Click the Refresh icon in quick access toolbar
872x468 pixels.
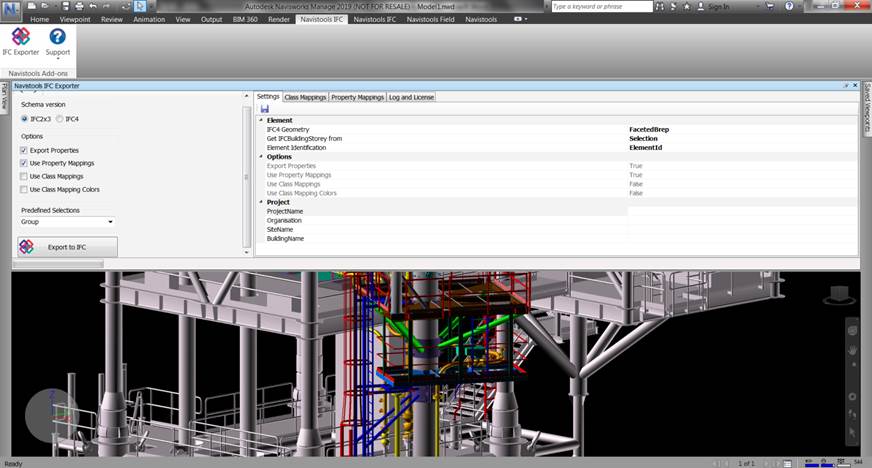127,6
